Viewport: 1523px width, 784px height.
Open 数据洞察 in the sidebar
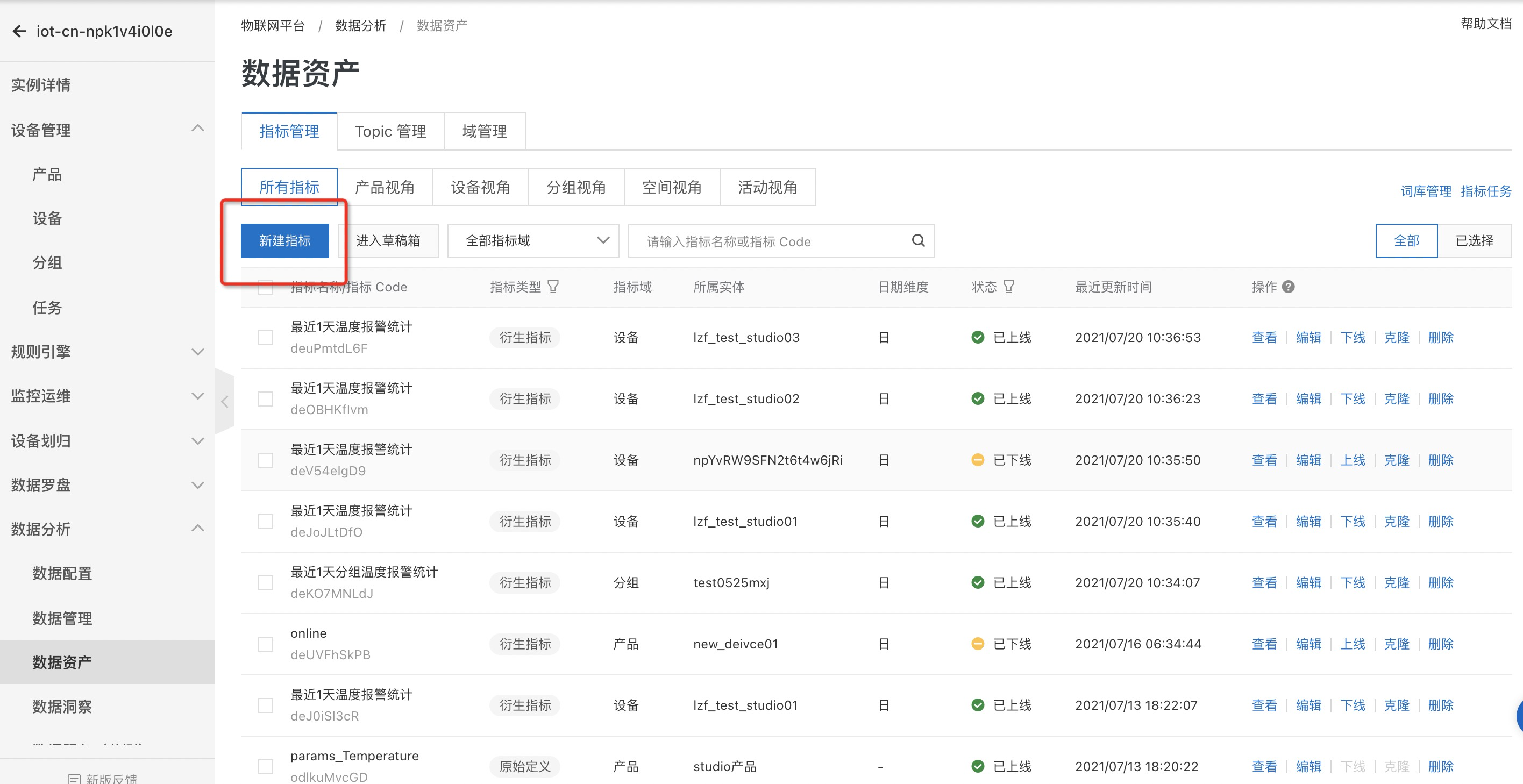pos(62,707)
